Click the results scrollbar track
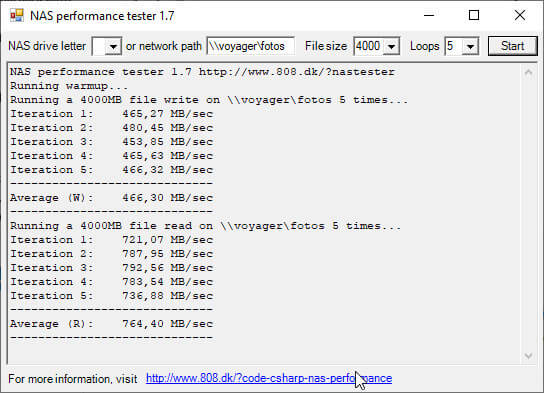Image resolution: width=544 pixels, height=393 pixels. tap(528, 214)
